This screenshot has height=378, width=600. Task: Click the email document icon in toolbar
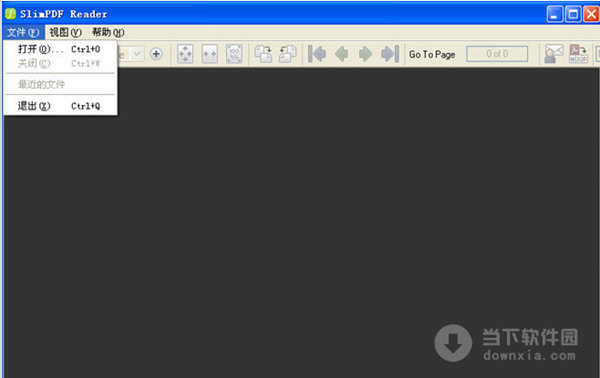click(x=554, y=54)
